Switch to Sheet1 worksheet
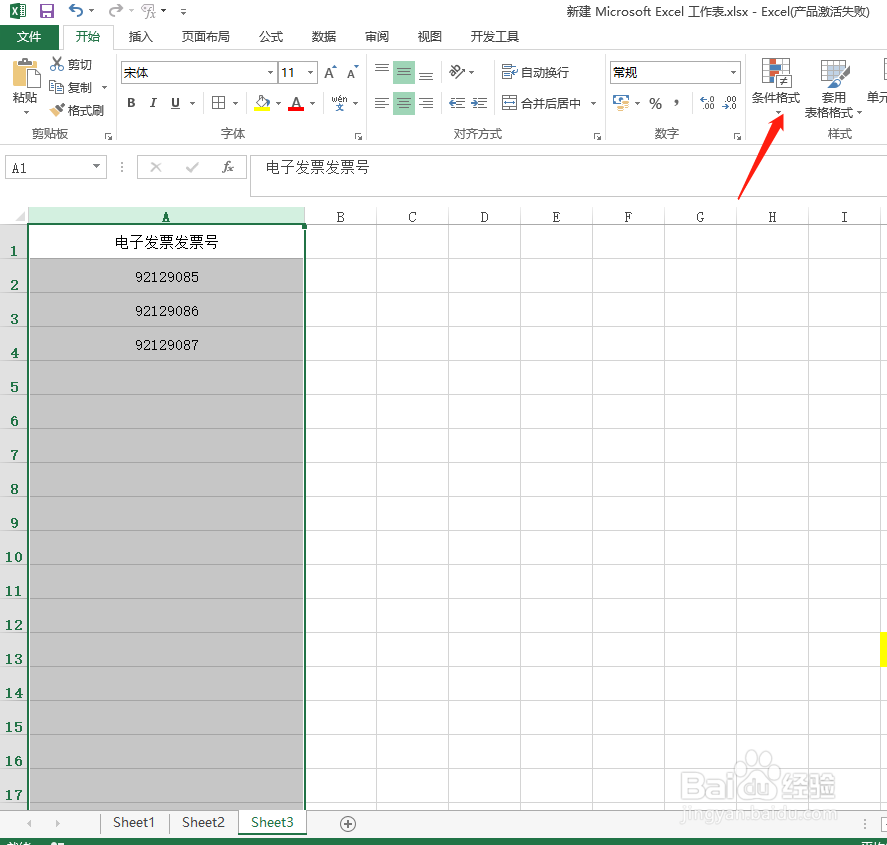 click(x=133, y=822)
